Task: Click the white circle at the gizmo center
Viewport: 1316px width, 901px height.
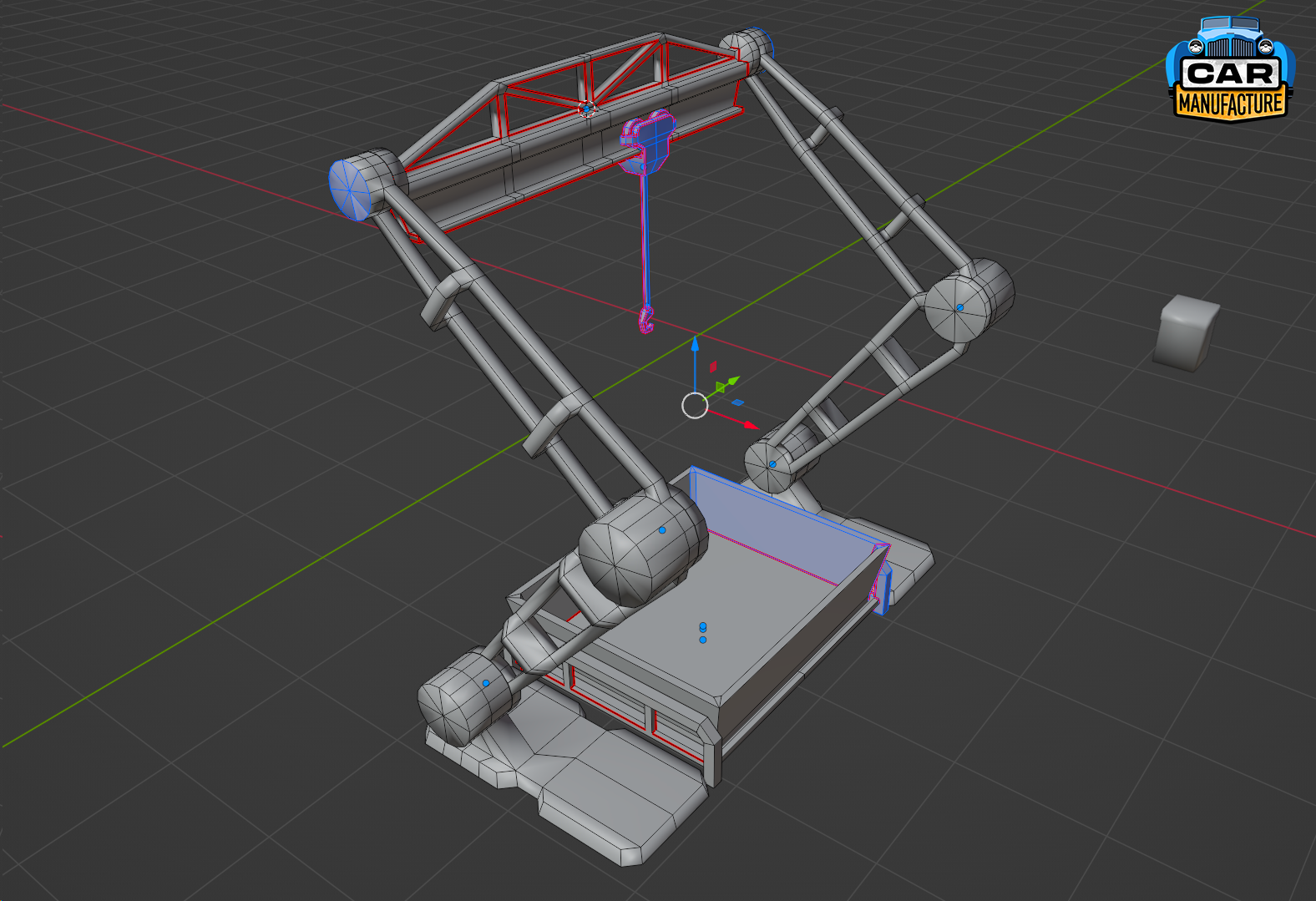Action: click(695, 406)
